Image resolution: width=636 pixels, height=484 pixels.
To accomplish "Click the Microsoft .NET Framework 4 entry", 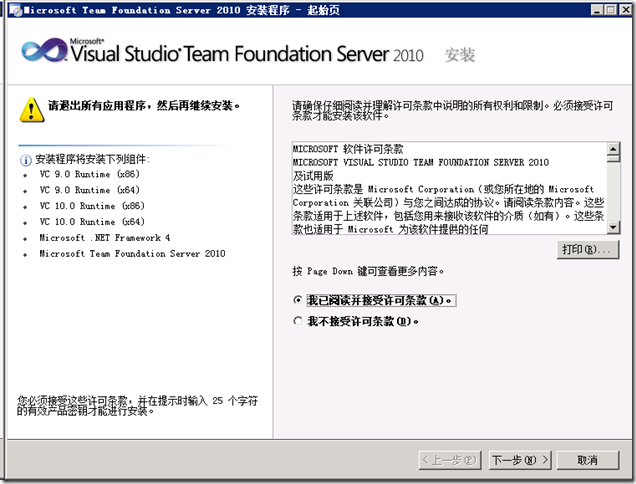I will [105, 238].
